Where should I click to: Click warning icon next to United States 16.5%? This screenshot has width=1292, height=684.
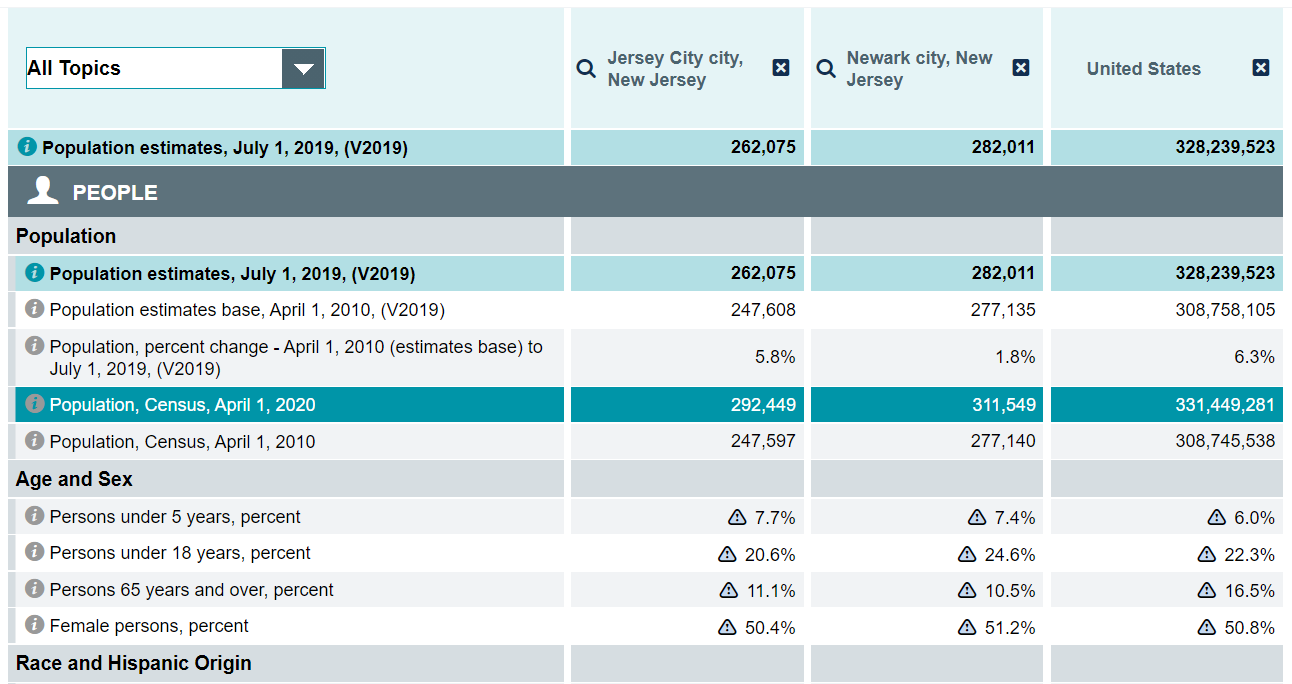pos(1207,591)
